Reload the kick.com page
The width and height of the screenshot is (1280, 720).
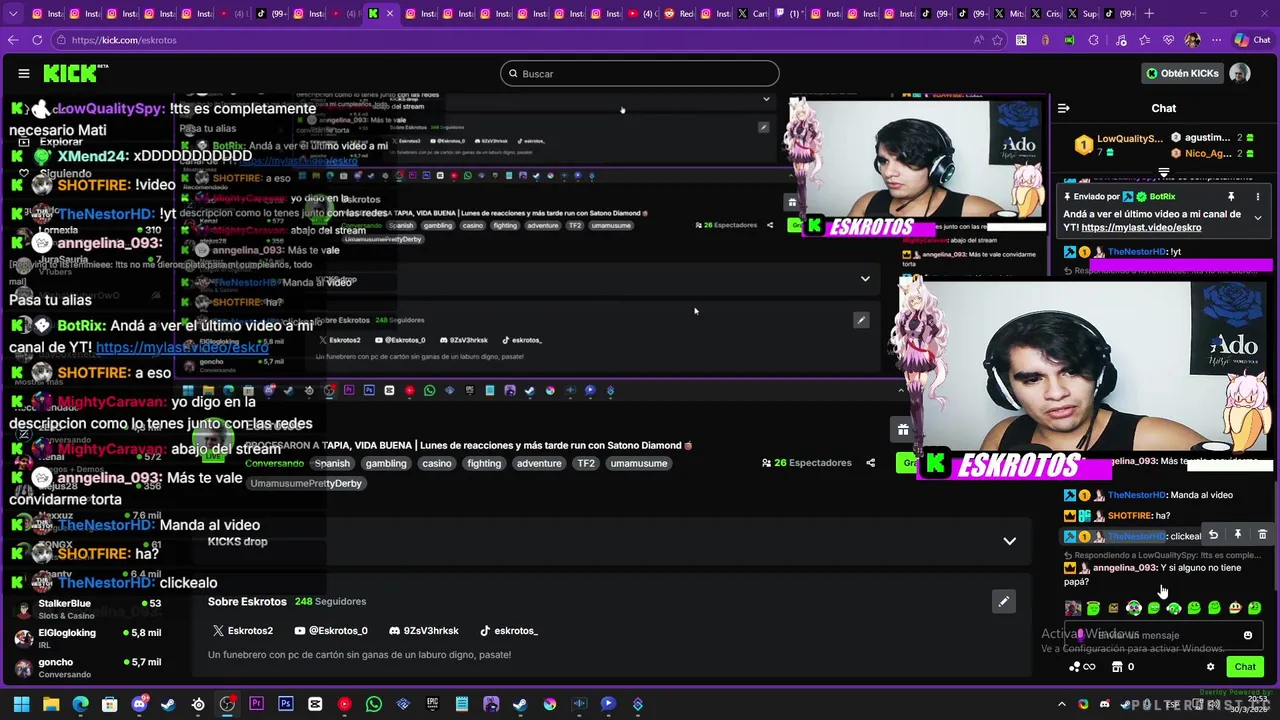pyautogui.click(x=37, y=40)
